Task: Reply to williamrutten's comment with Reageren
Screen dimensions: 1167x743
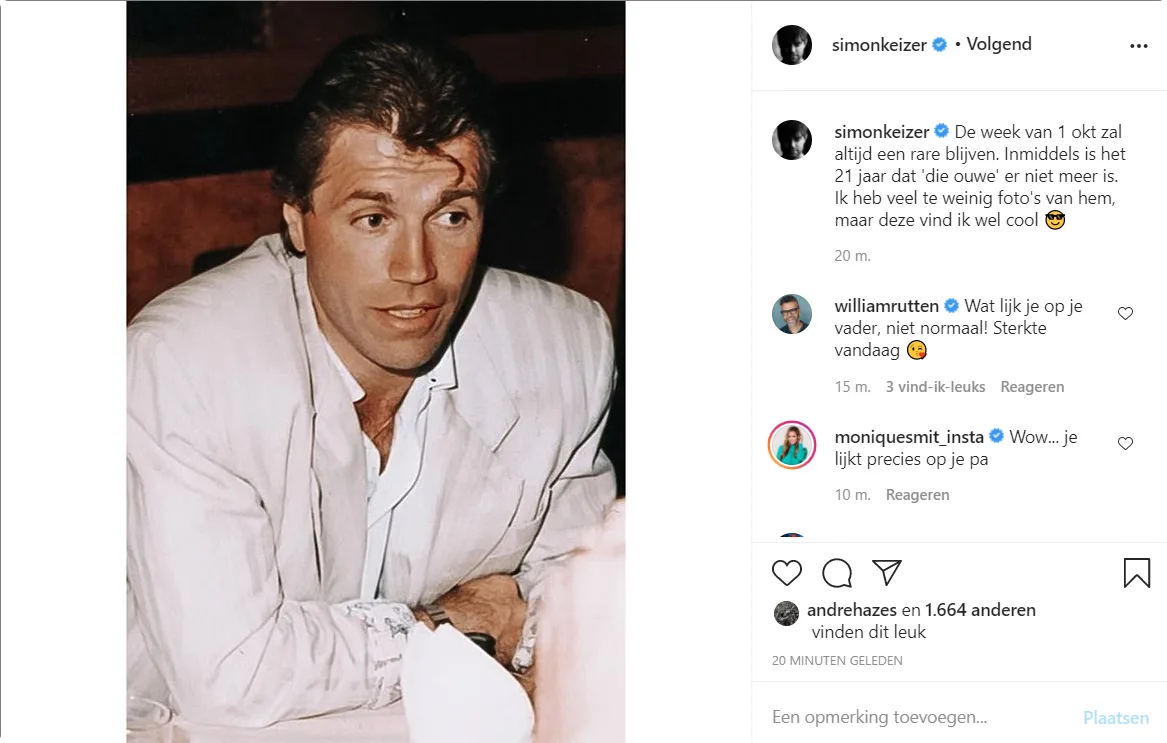Action: pos(1032,387)
